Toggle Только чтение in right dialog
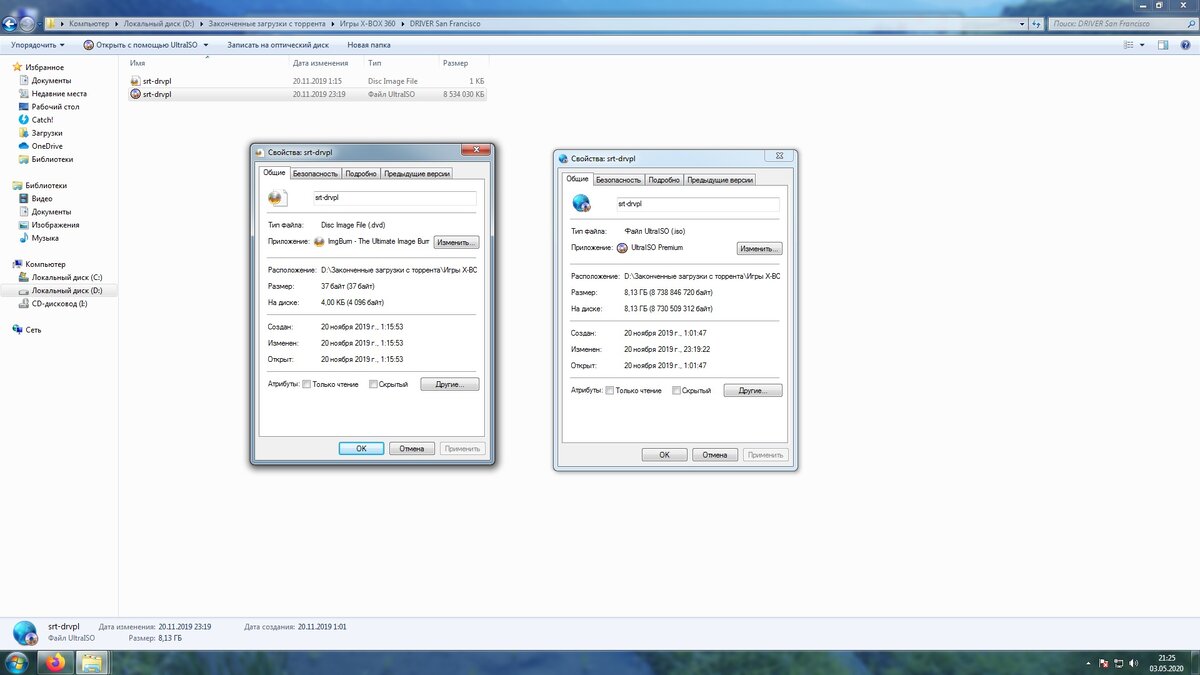 [x=610, y=390]
